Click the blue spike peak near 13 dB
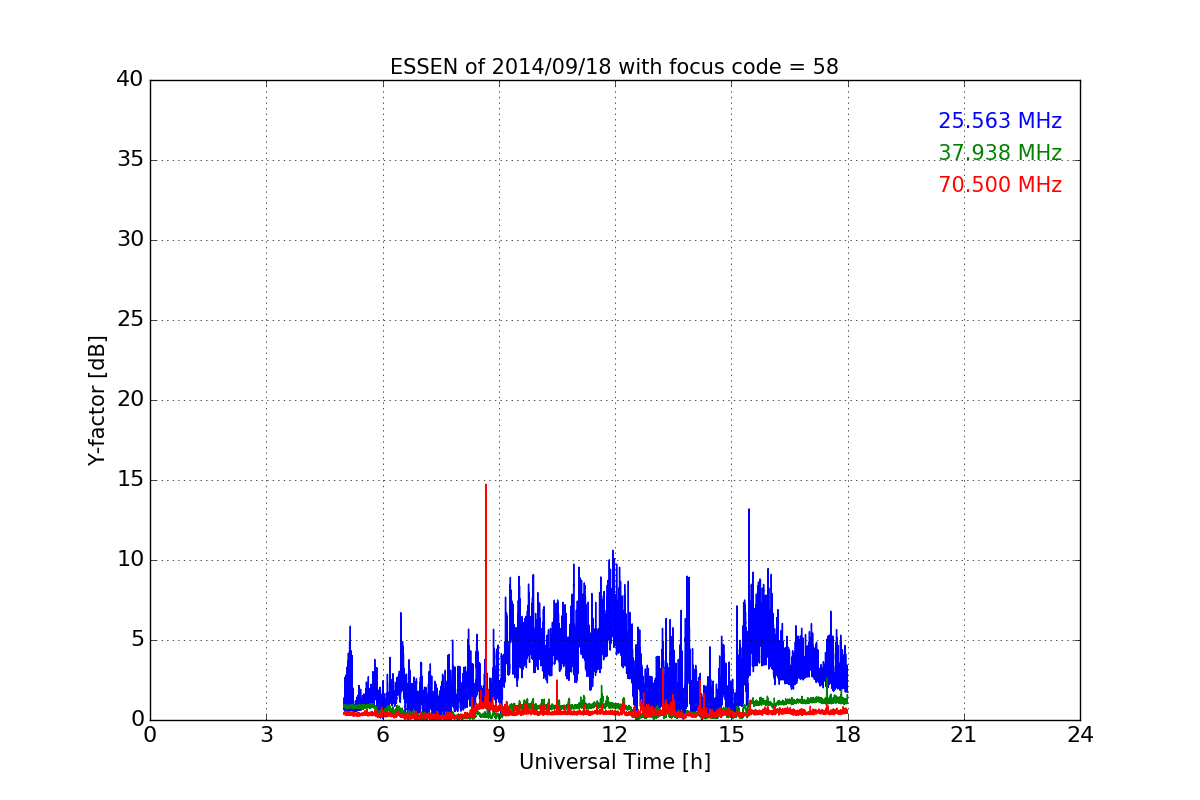This screenshot has width=1200, height=800. [748, 510]
